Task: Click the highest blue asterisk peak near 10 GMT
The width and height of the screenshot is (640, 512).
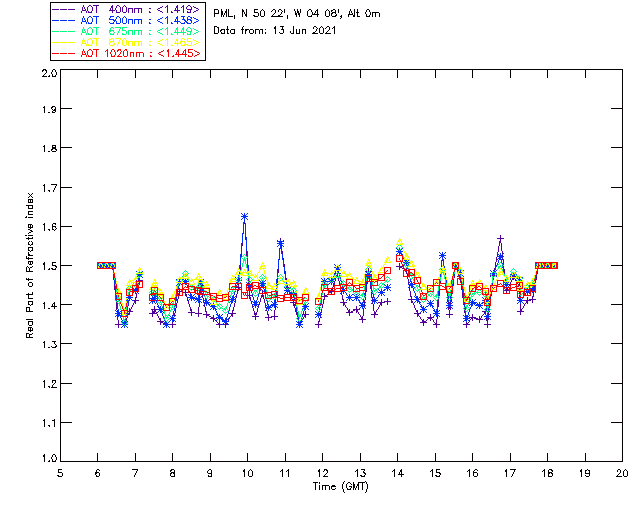Action: (x=244, y=217)
